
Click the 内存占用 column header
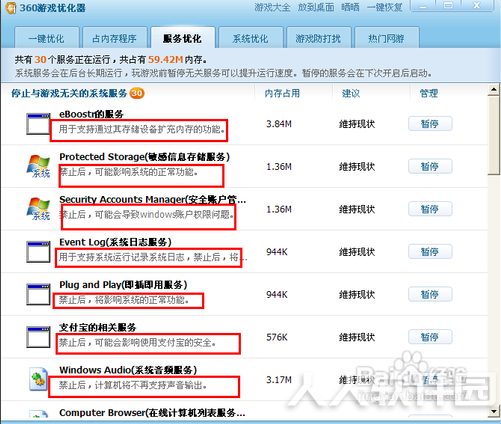[282, 93]
